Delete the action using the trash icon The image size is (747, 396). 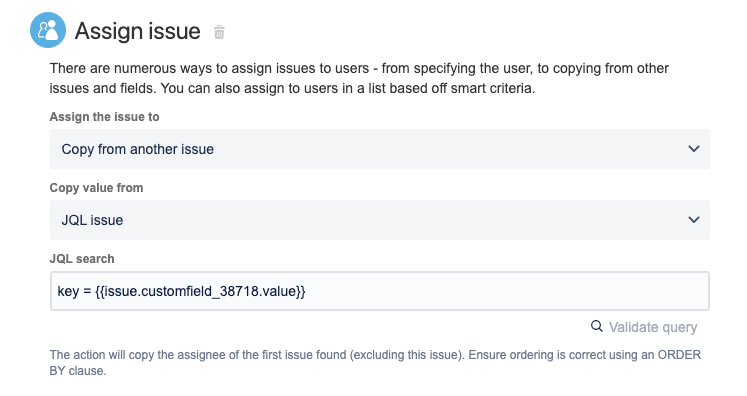[219, 32]
